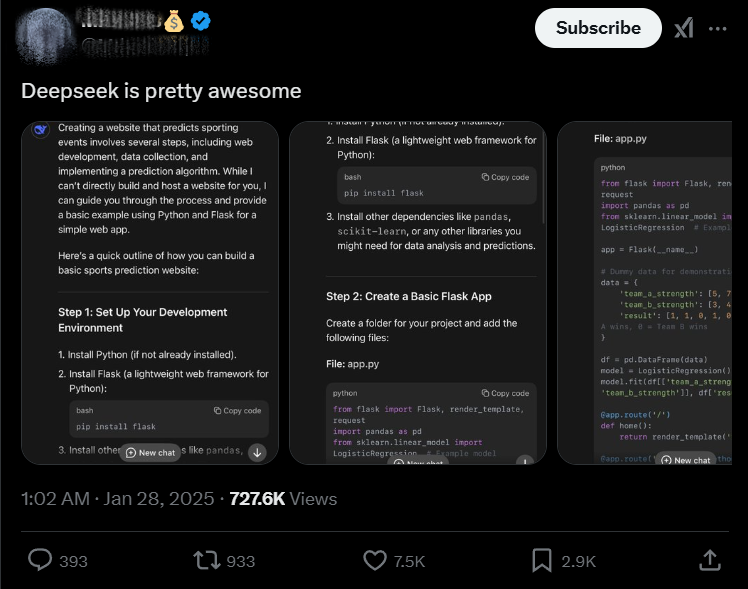Bookmark the post with the bookmark icon
Image resolution: width=748 pixels, height=589 pixels.
(542, 560)
